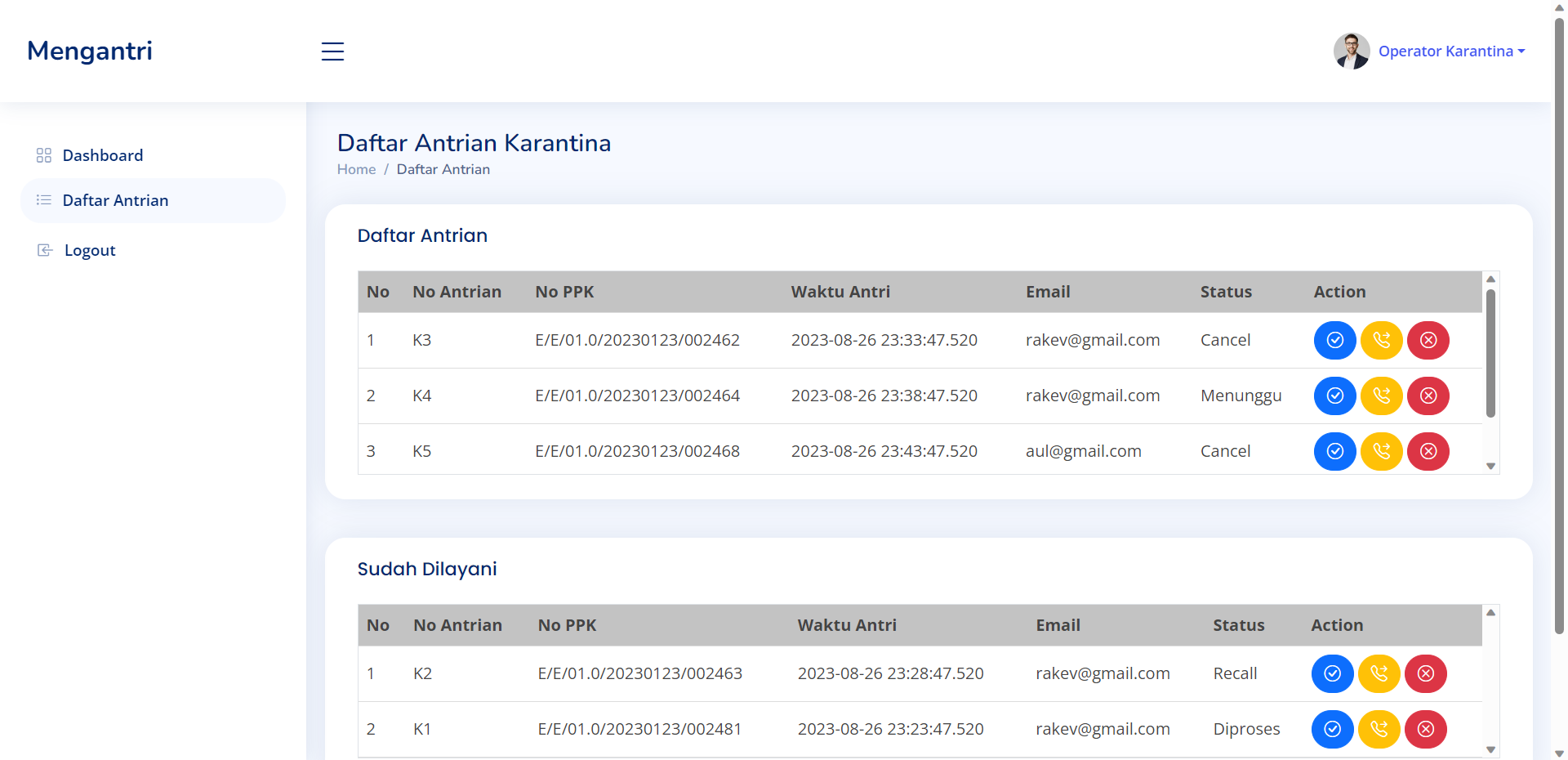Click timestamp 2023-08-26 23:43:47.520
Viewport: 1568px width, 760px height.
884,451
